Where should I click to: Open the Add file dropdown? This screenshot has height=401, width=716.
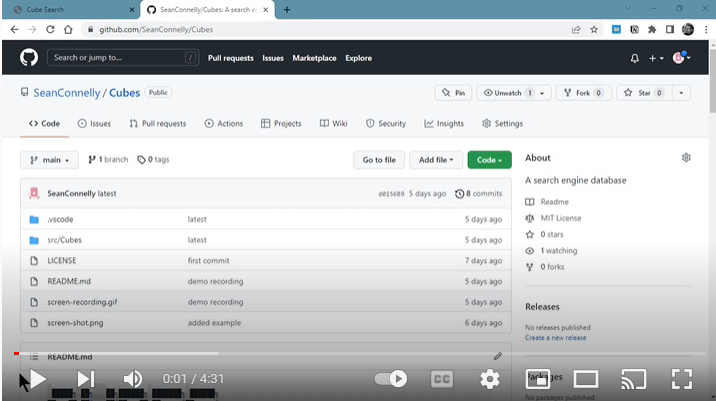pyautogui.click(x=436, y=160)
